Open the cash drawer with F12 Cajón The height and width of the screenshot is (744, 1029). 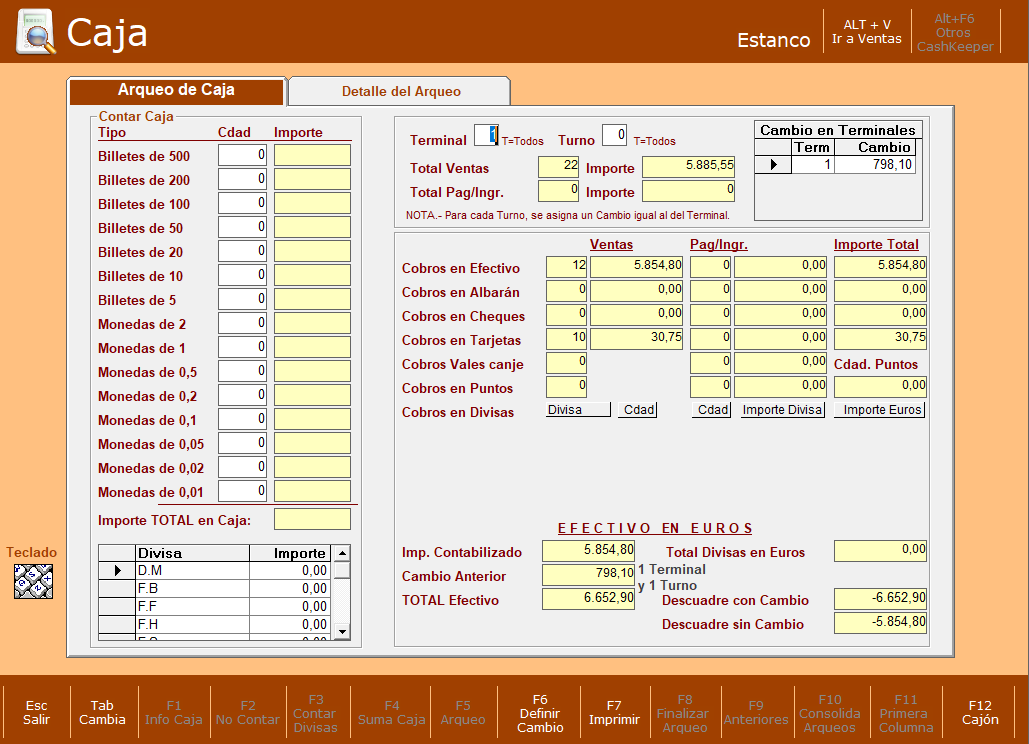[980, 713]
